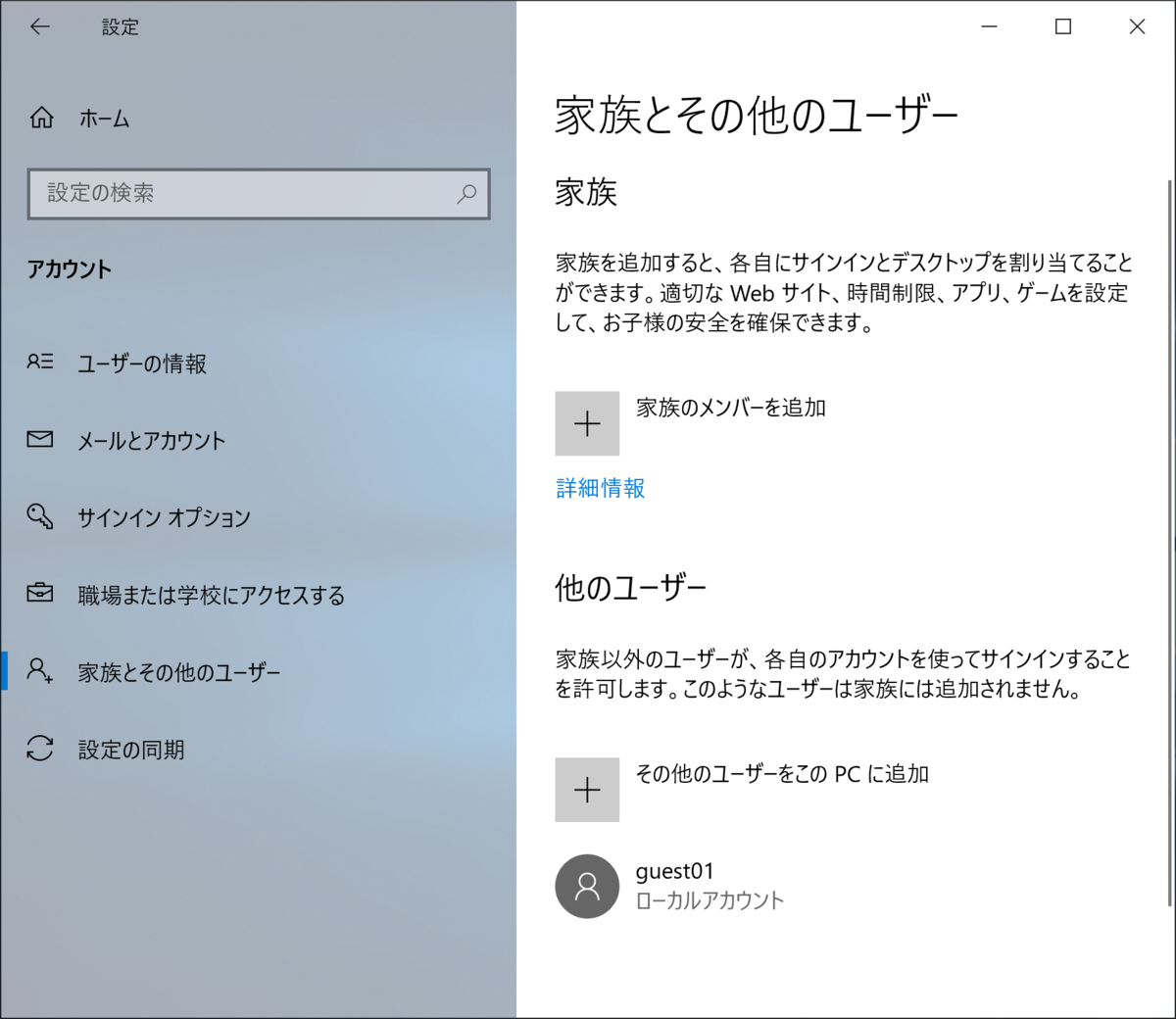Image resolution: width=1176 pixels, height=1019 pixels.
Task: Click the guest01 avatar icon
Action: tap(587, 887)
